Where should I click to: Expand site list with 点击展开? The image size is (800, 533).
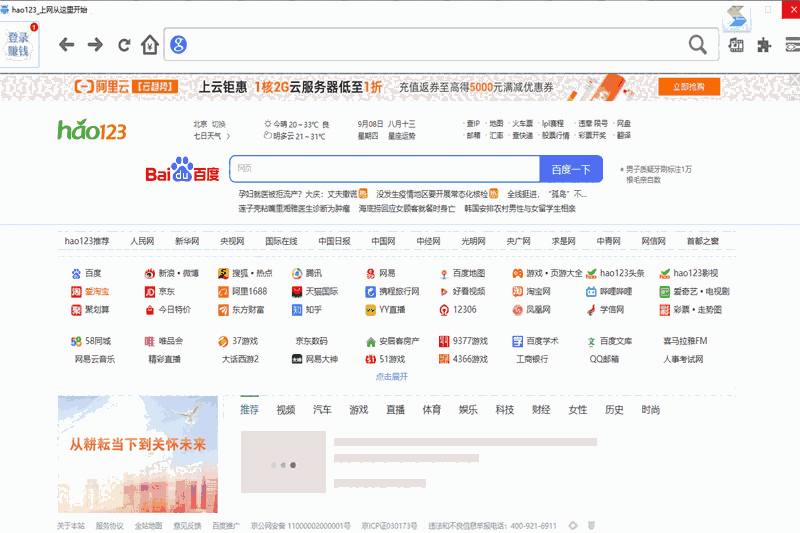coord(392,376)
